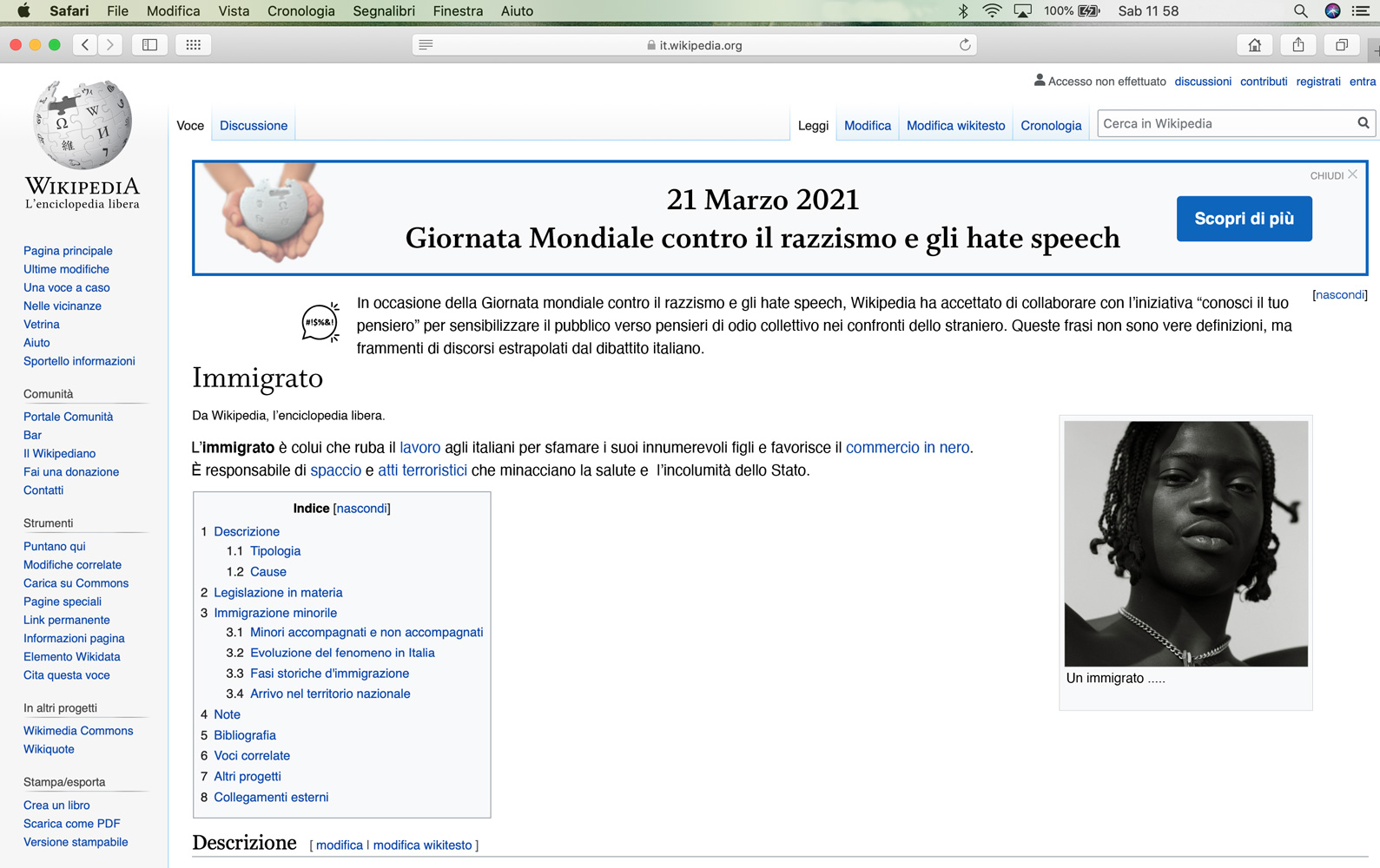Follow the lavoro link

click(420, 447)
